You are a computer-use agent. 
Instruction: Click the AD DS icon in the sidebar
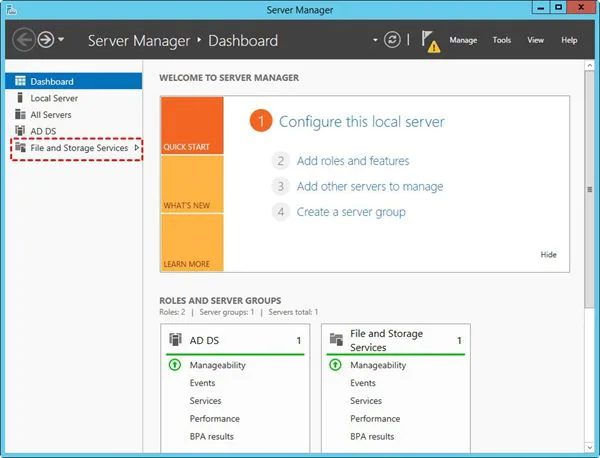tap(20, 130)
